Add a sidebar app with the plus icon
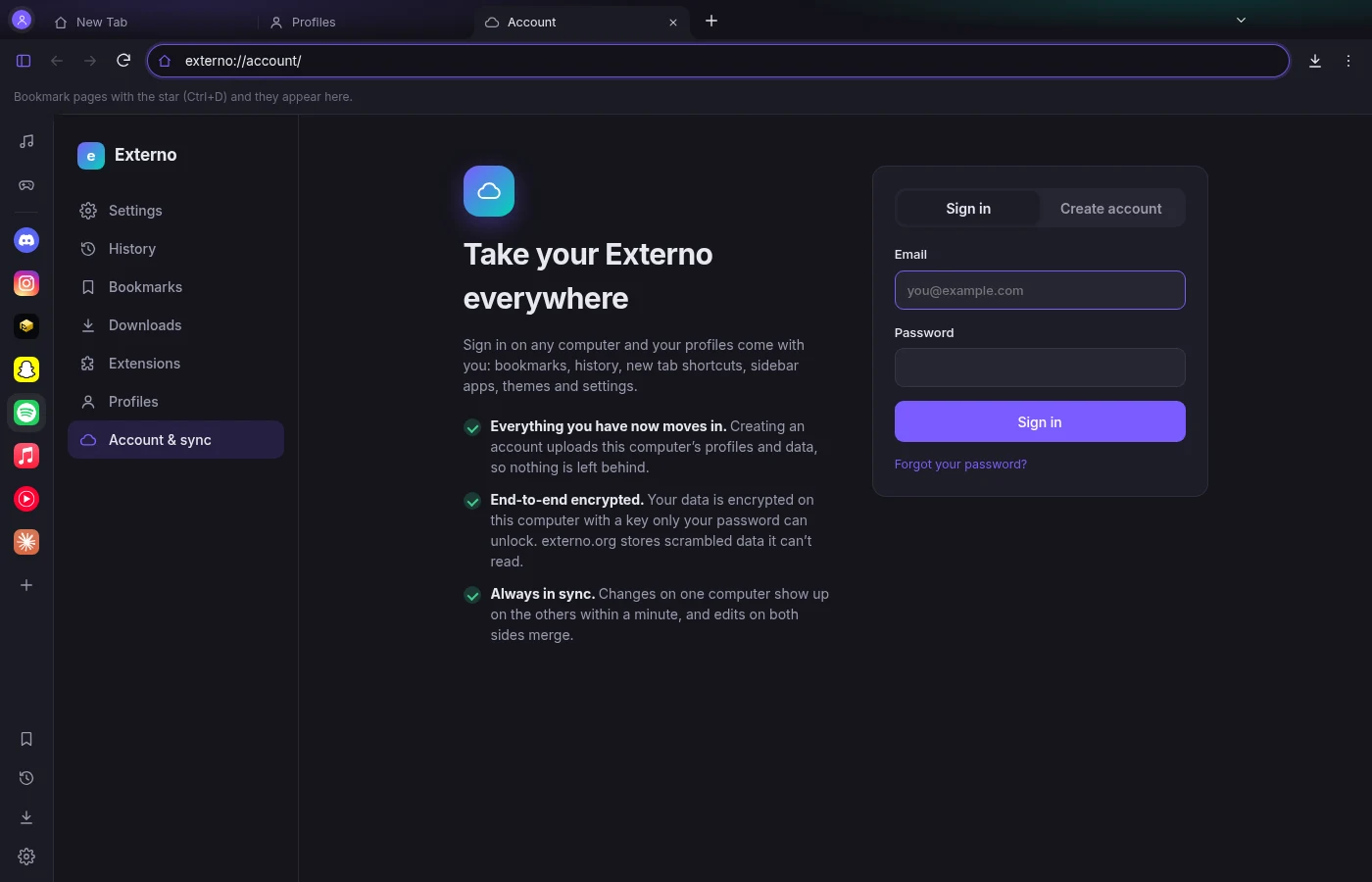This screenshot has width=1372, height=882. pos(26,585)
